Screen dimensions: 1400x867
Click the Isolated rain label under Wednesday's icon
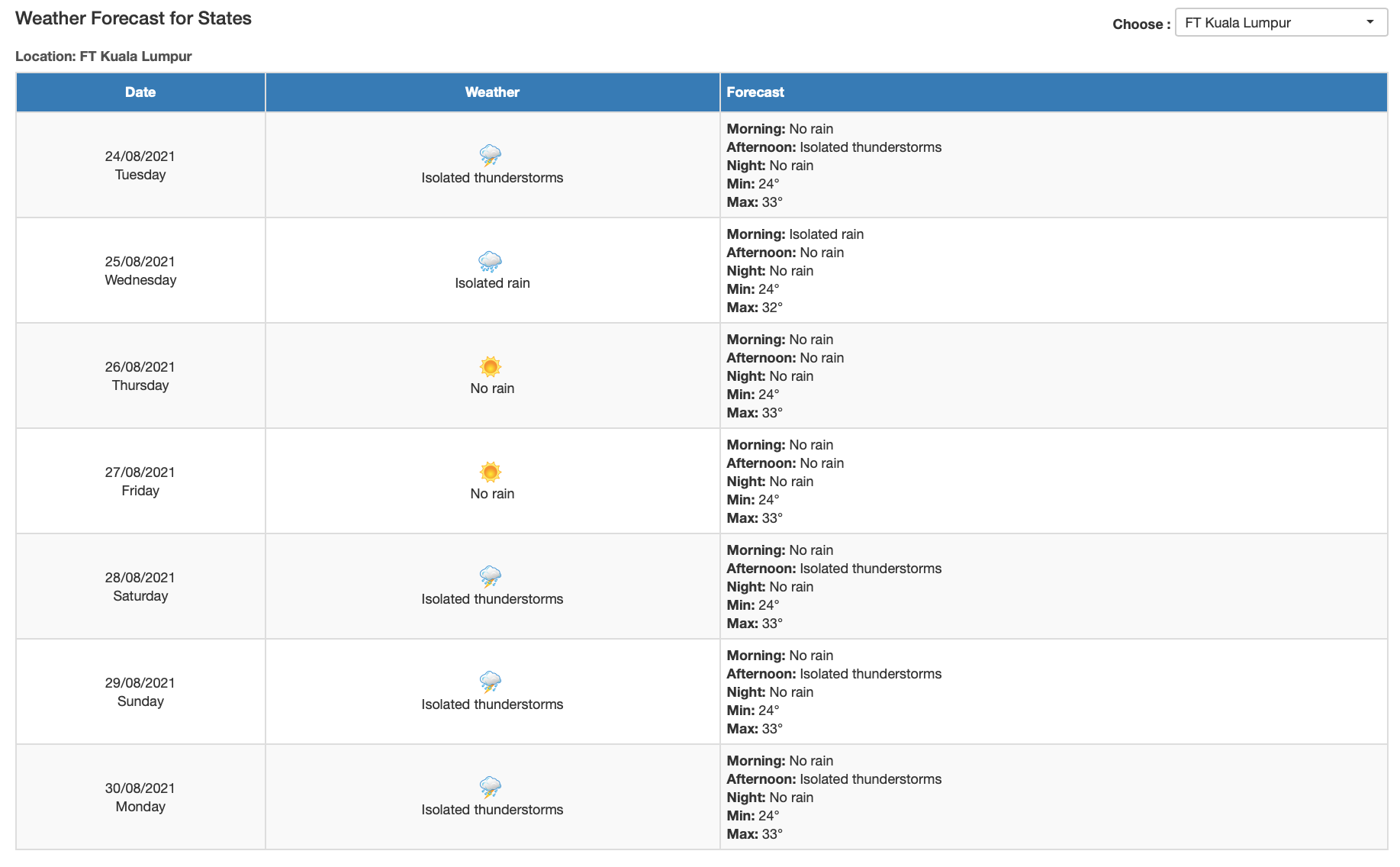[492, 283]
